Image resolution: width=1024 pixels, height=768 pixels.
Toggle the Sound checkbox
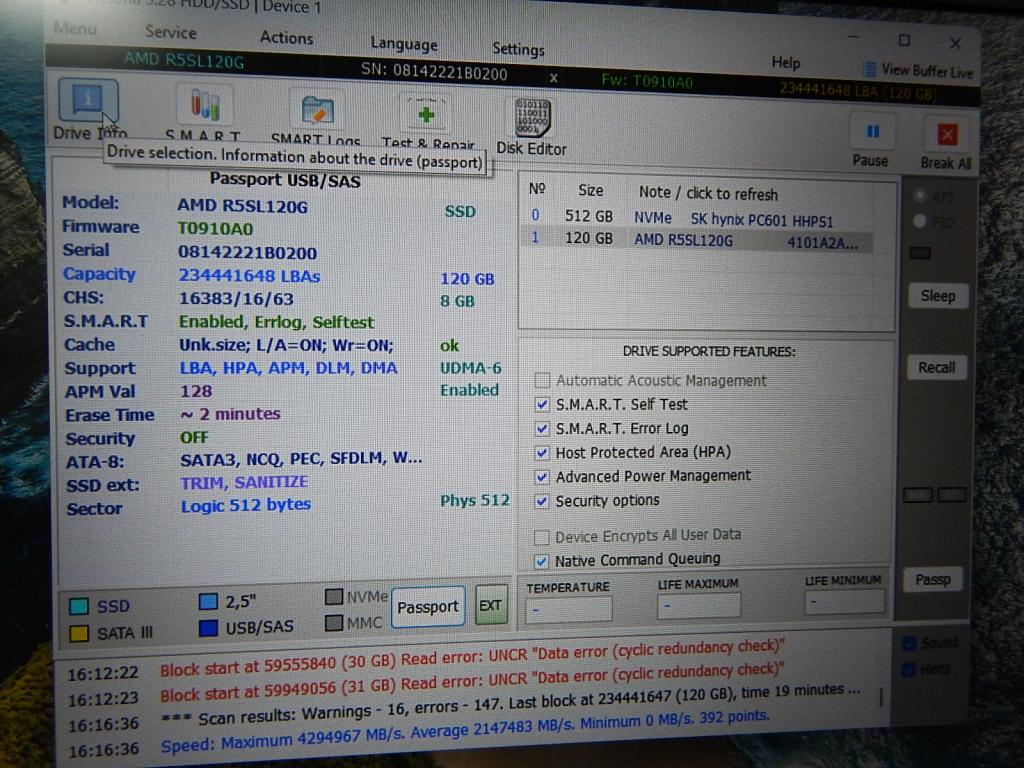coord(908,644)
